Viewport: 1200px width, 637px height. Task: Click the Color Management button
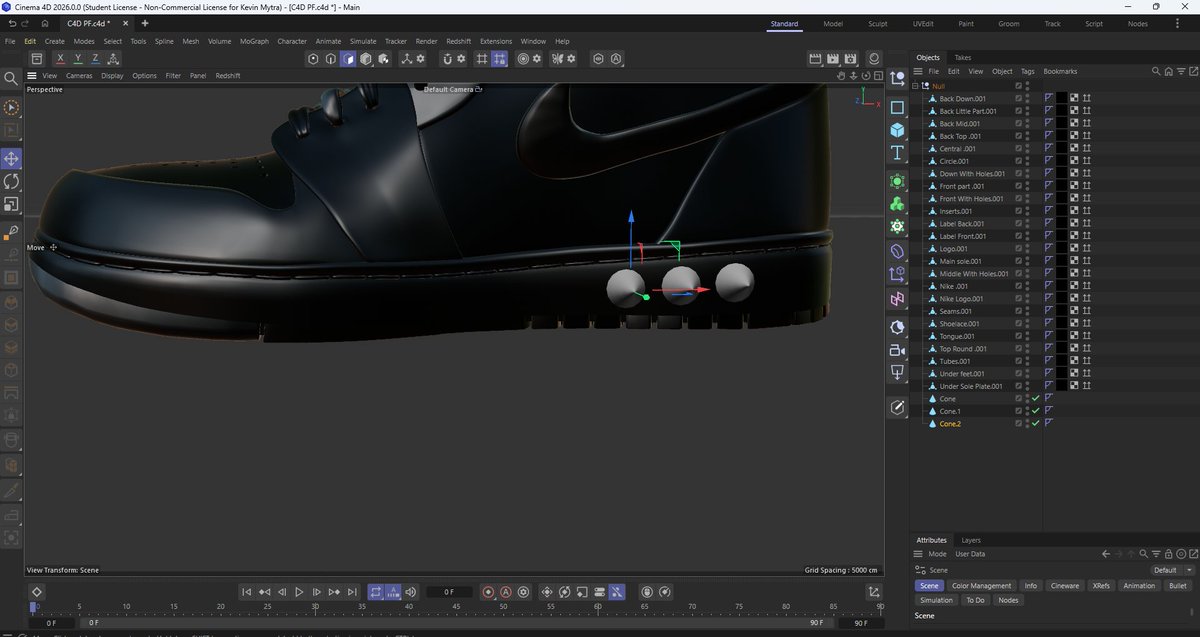click(x=981, y=586)
